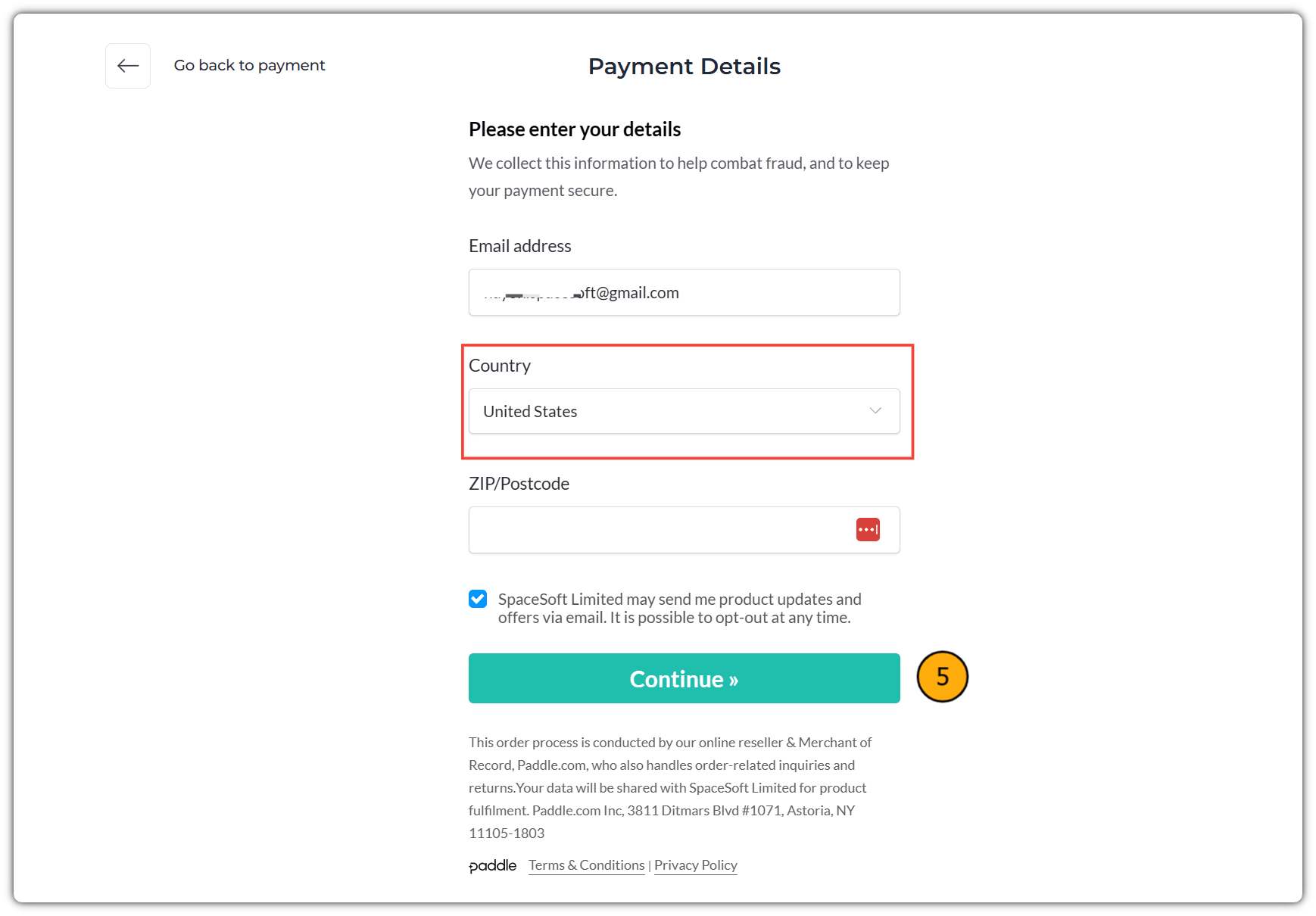Image resolution: width=1316 pixels, height=916 pixels.
Task: Uncheck the SpaceSoft product updates checkbox
Action: coord(478,599)
